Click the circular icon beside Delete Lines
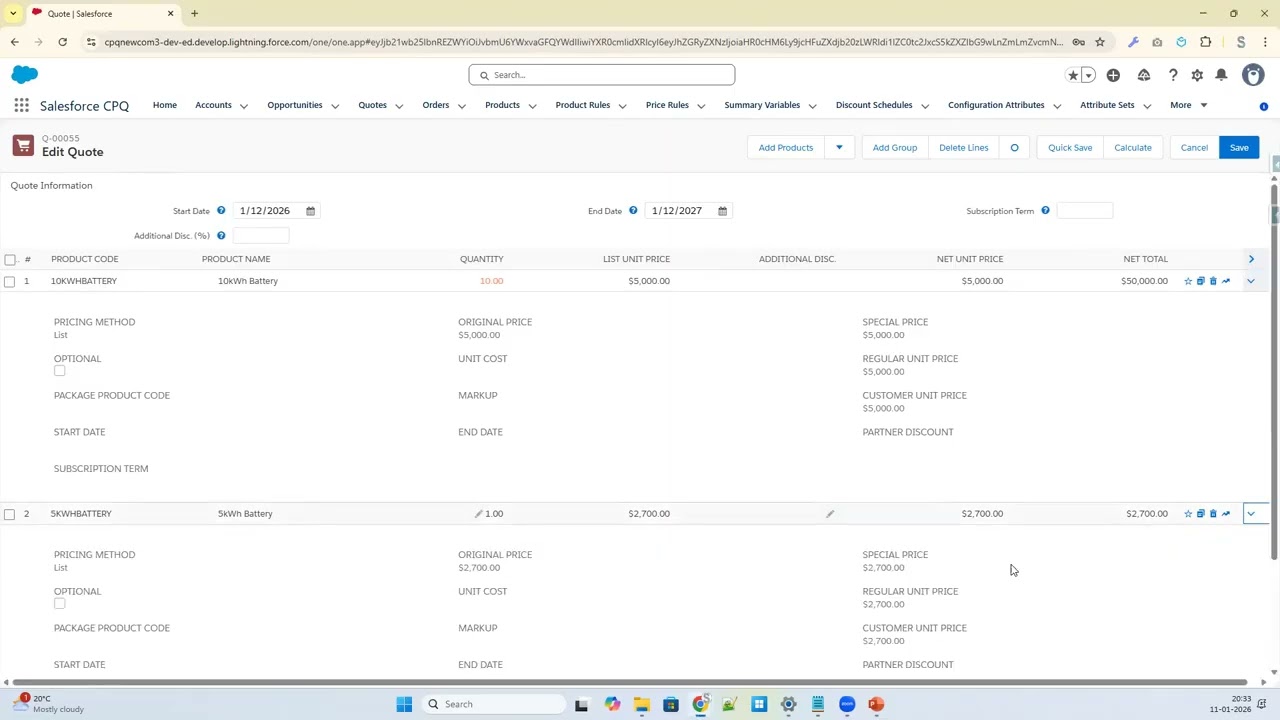1280x720 pixels. click(x=1014, y=148)
